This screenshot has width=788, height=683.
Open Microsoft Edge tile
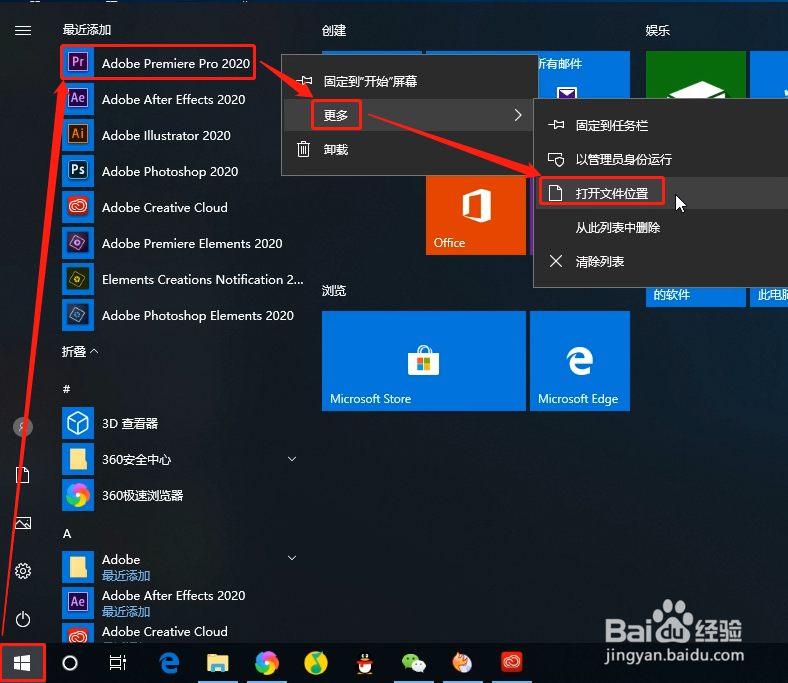click(579, 360)
